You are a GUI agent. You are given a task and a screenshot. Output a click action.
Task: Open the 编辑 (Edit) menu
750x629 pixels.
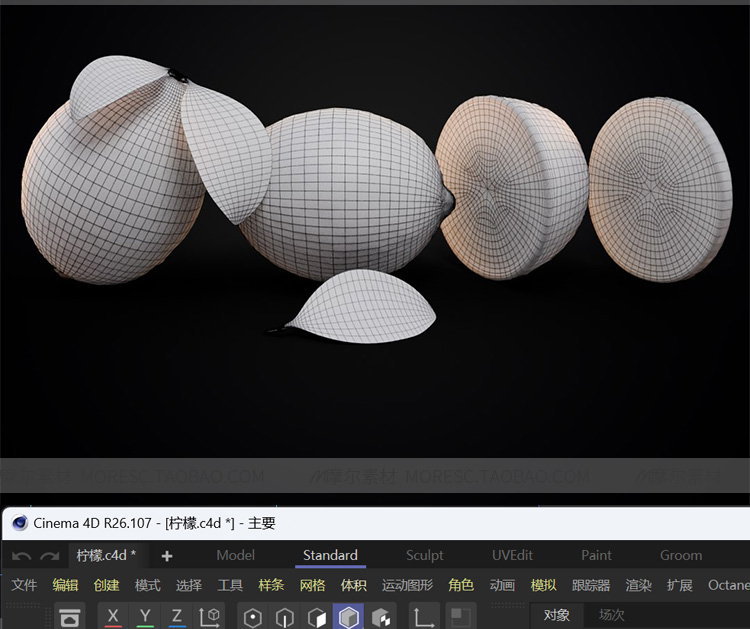pyautogui.click(x=66, y=585)
